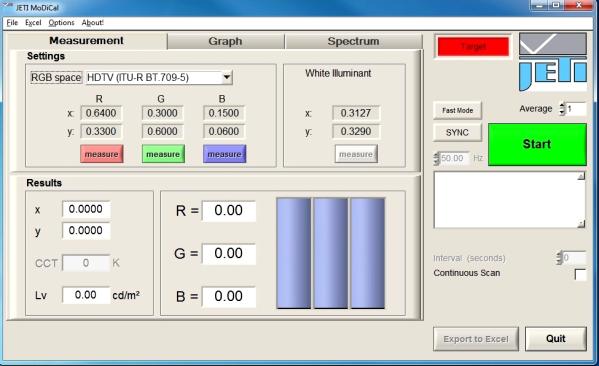Click the White Illuminant measure button
The width and height of the screenshot is (599, 366).
pyautogui.click(x=356, y=154)
